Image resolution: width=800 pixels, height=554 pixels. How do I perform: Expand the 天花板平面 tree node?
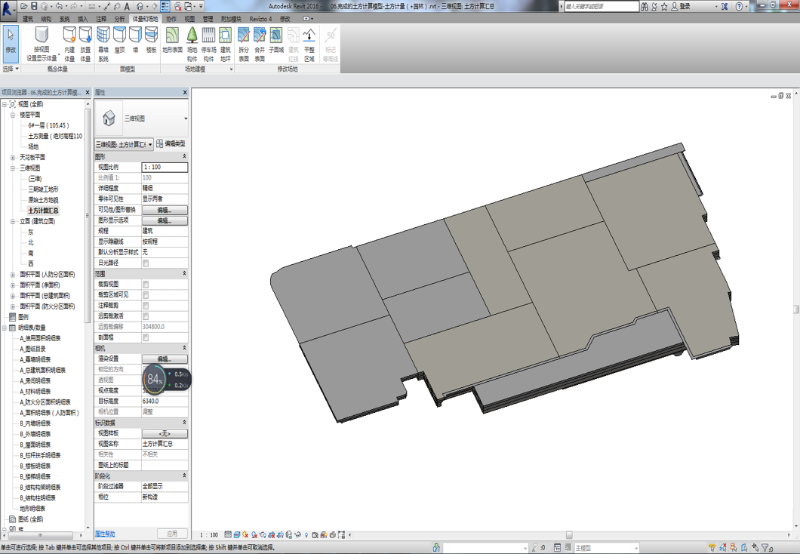point(13,157)
